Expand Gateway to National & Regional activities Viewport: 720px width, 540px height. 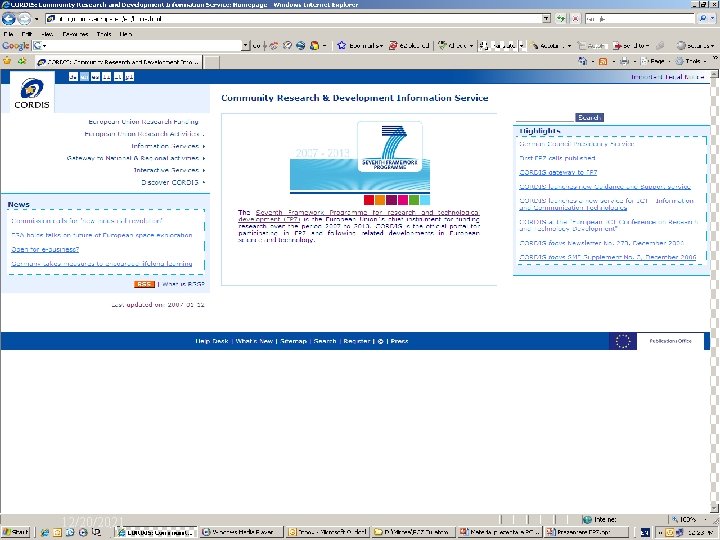coord(136,158)
